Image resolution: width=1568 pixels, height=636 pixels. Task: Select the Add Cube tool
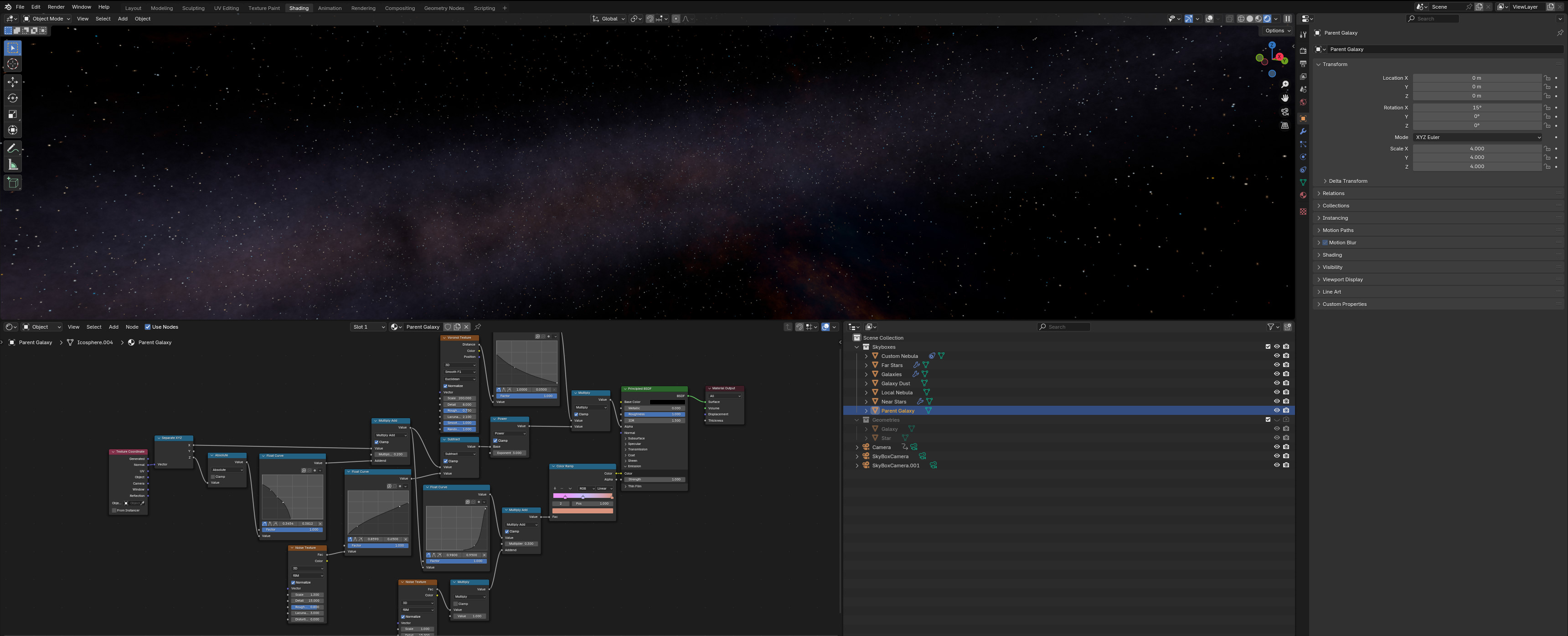click(13, 182)
